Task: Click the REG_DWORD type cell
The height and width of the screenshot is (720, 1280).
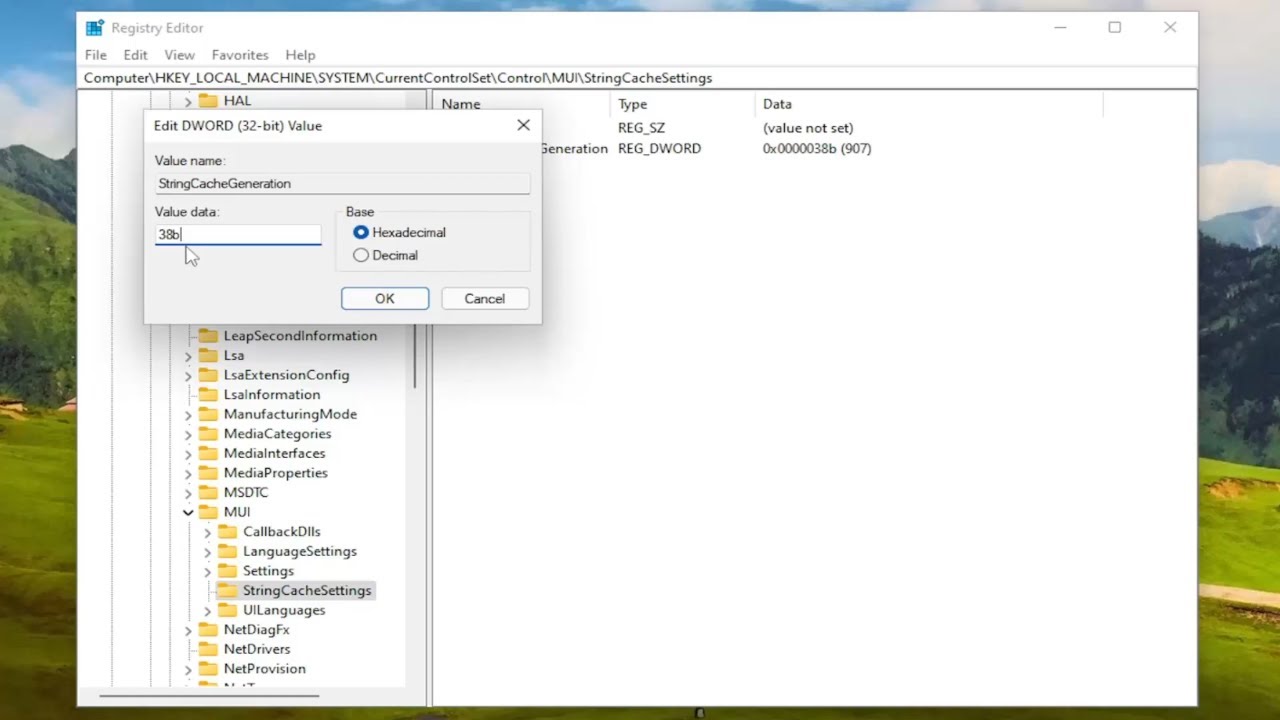Action: pos(659,148)
